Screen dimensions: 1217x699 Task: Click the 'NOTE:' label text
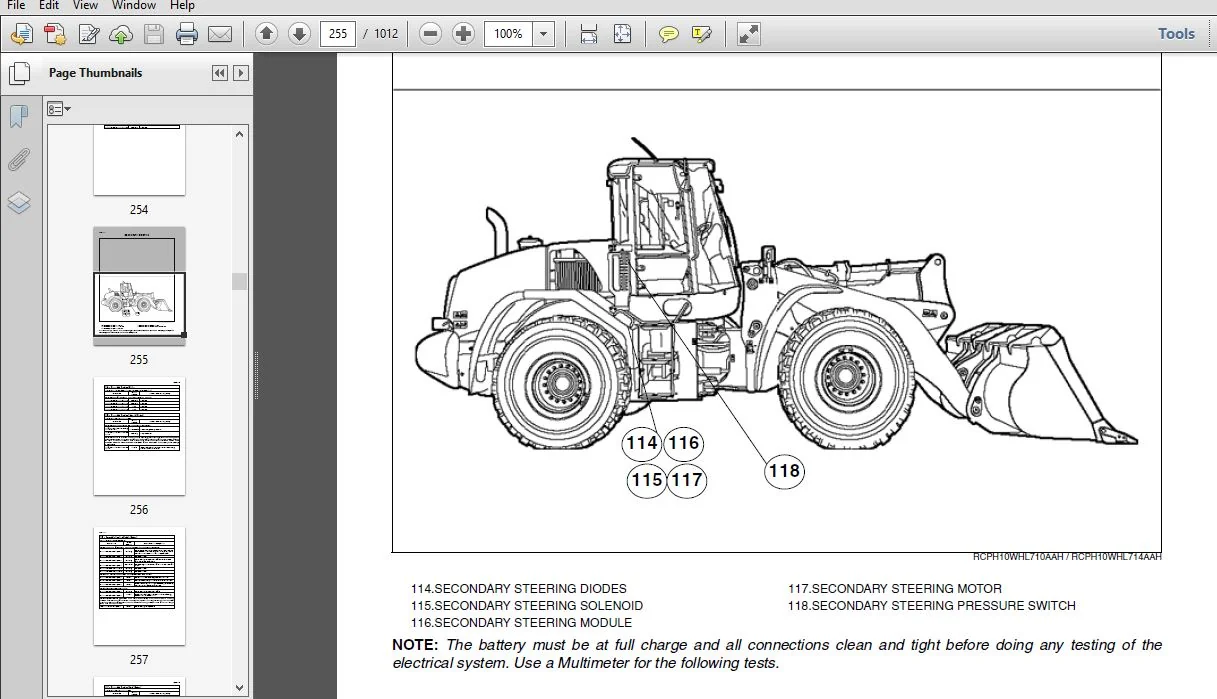415,645
